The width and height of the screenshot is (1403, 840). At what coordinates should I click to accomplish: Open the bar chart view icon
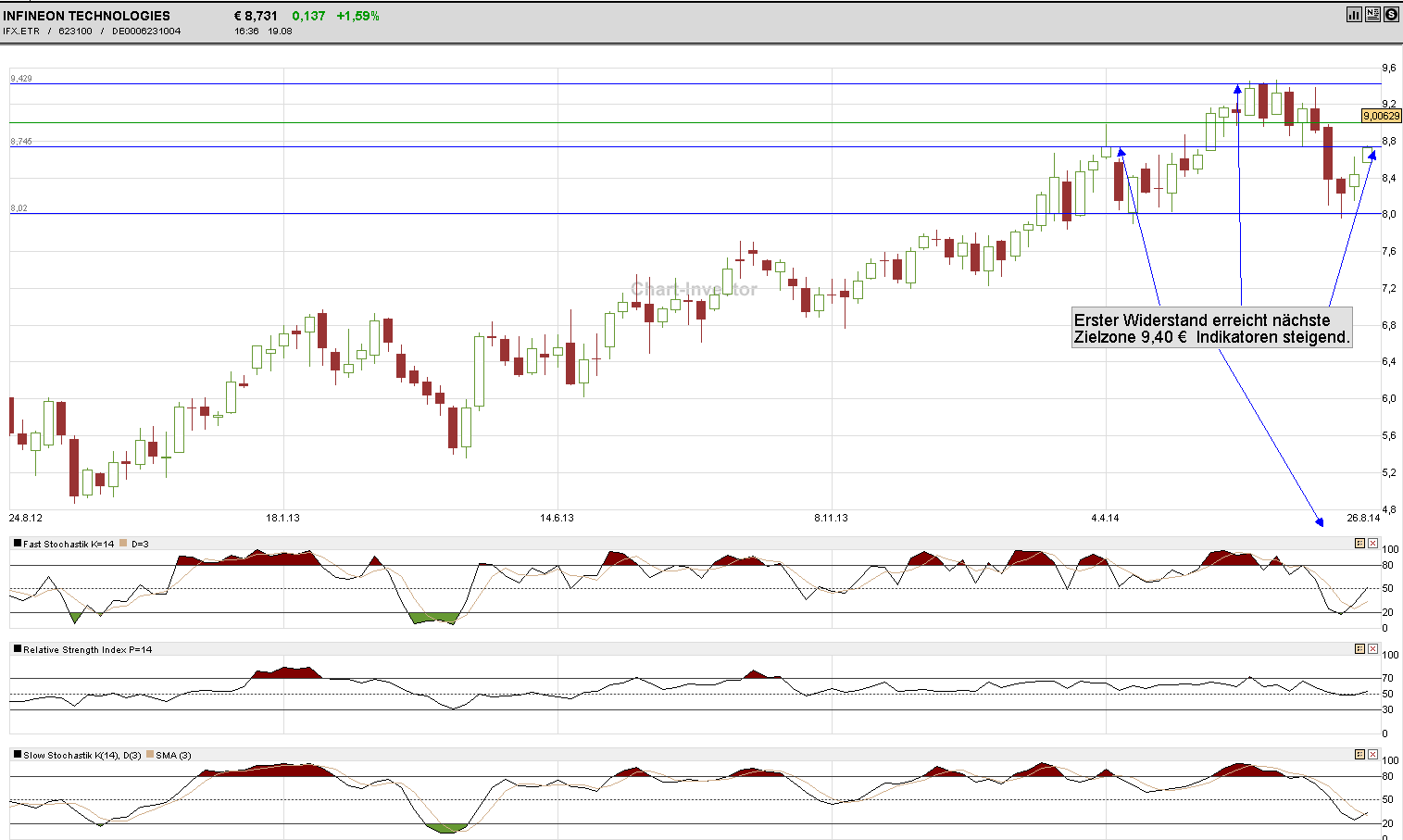1354,14
